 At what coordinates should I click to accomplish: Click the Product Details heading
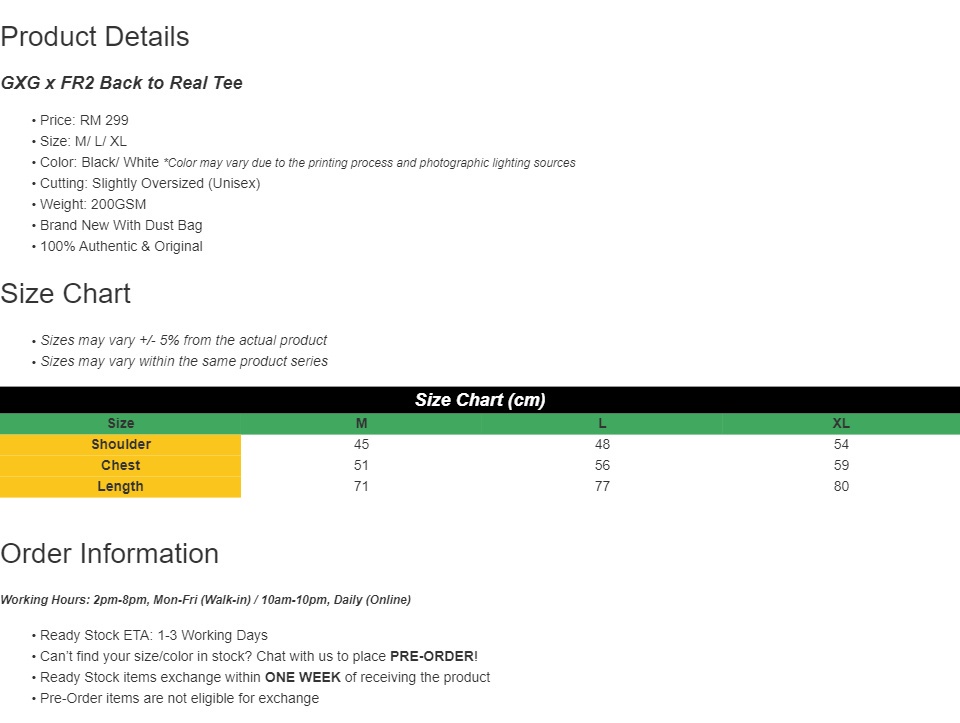pos(95,37)
